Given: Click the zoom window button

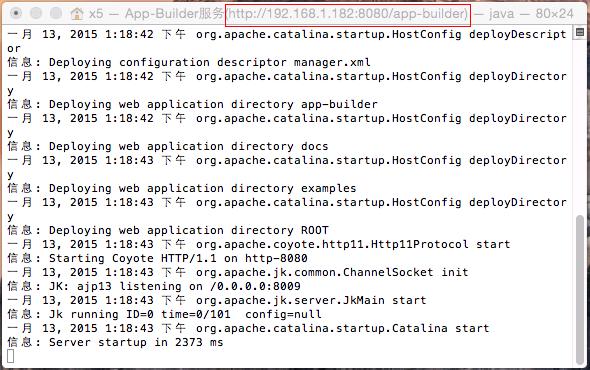Looking at the screenshot, I should [56, 13].
